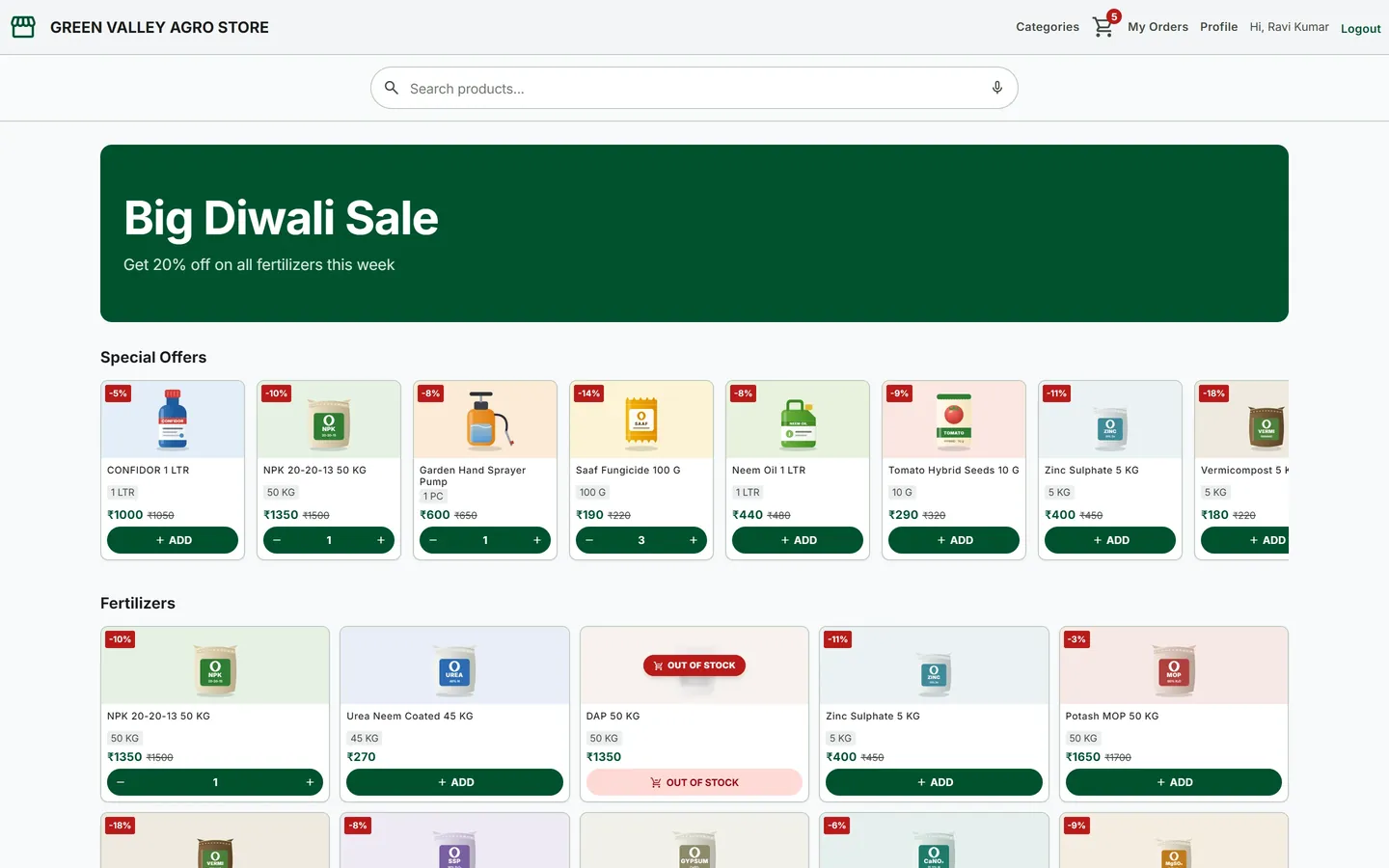Image resolution: width=1389 pixels, height=868 pixels.
Task: Click the search magnifier icon
Action: [392, 88]
